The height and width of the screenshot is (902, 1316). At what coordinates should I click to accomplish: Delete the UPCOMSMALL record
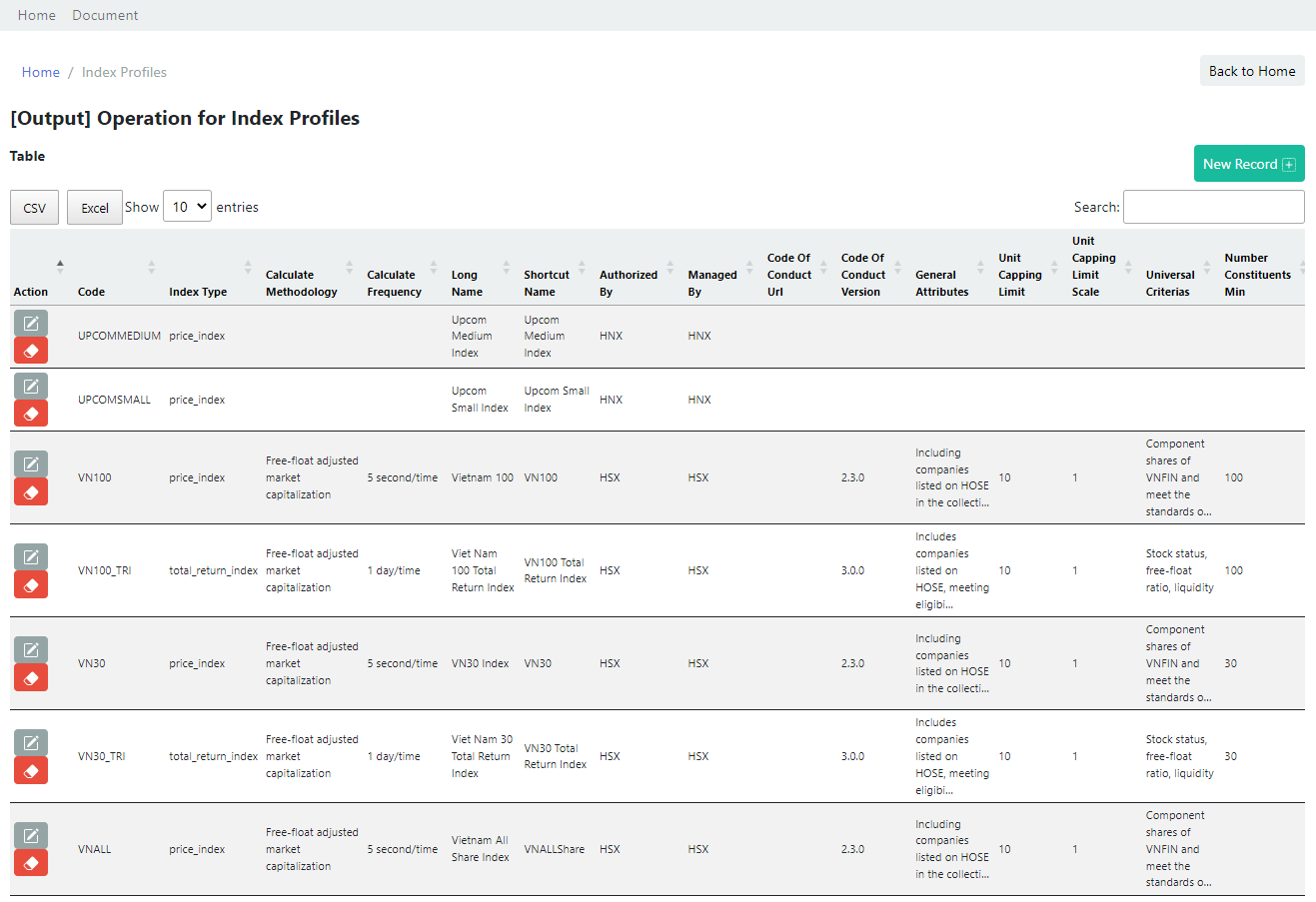31,414
